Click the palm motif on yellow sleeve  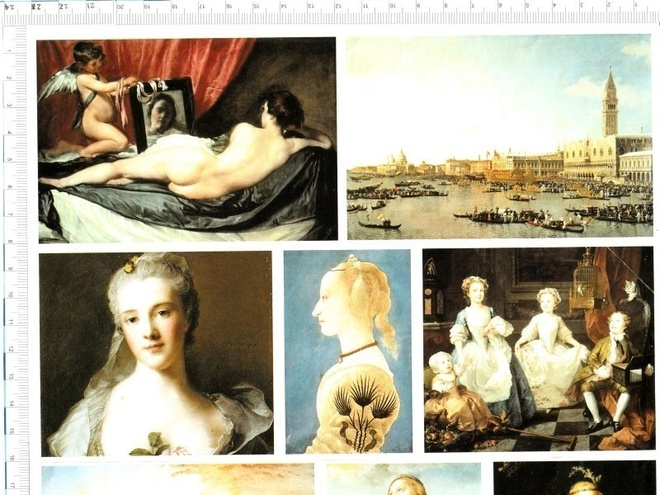click(x=365, y=410)
